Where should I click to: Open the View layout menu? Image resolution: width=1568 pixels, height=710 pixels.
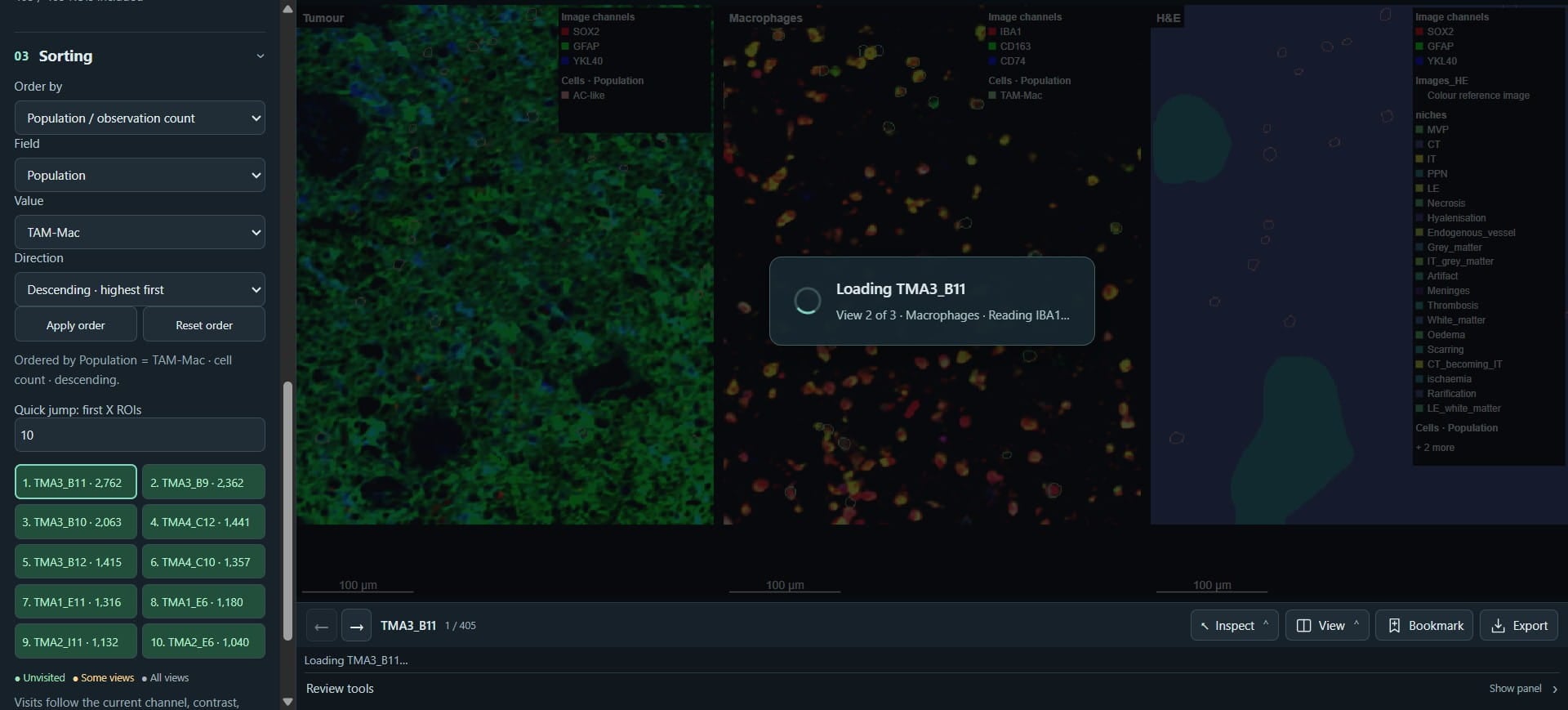click(x=1327, y=625)
